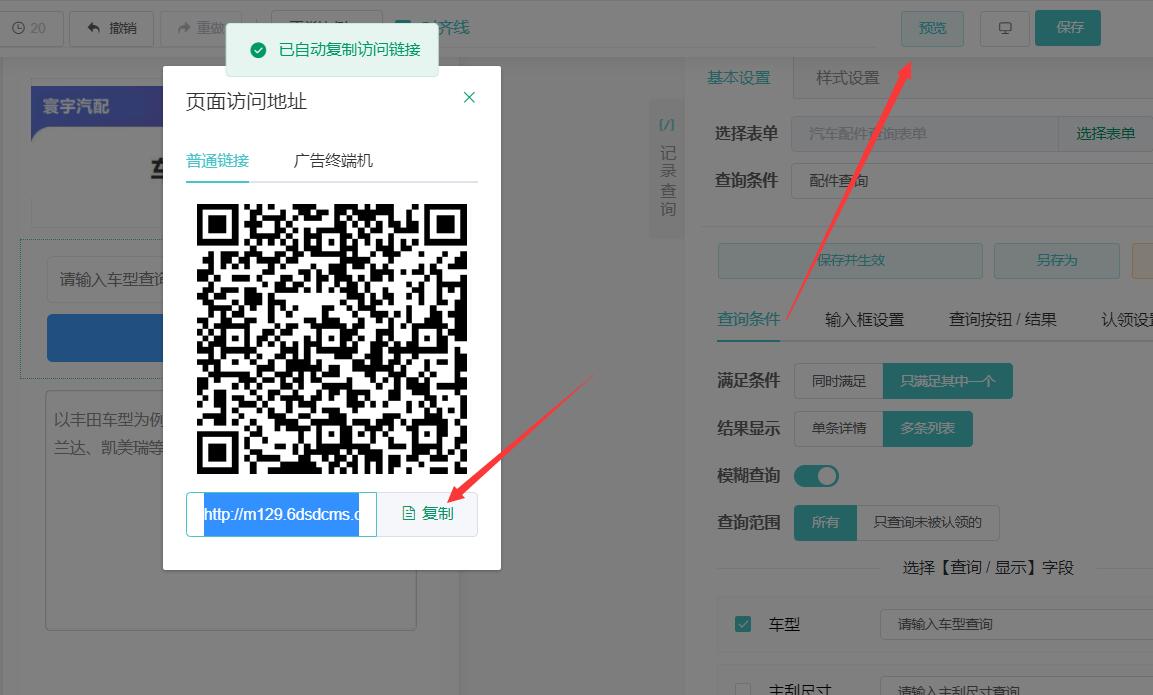This screenshot has width=1153, height=695.
Task: Choose 同时满足 condition option
Action: click(x=838, y=381)
